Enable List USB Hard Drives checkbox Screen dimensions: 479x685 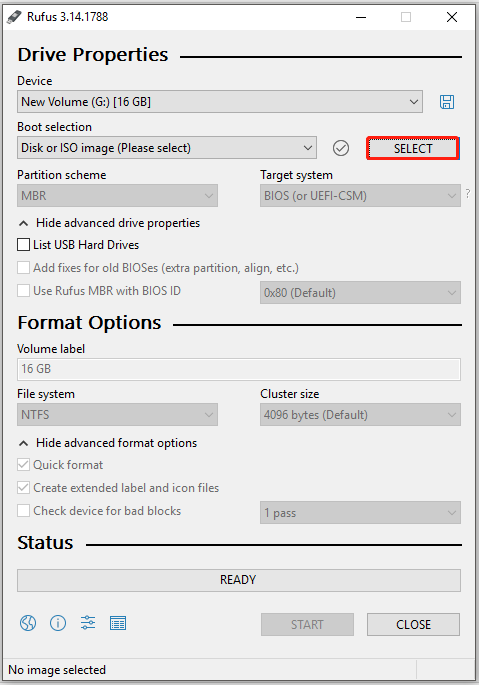coord(24,245)
